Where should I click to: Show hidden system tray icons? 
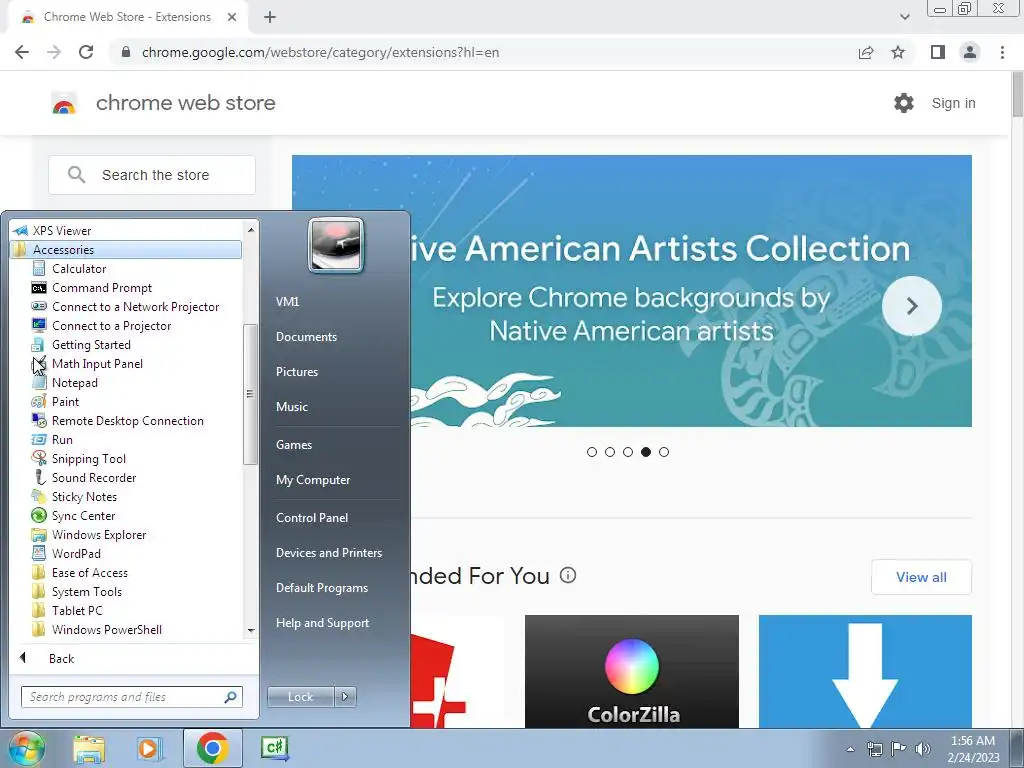point(850,749)
